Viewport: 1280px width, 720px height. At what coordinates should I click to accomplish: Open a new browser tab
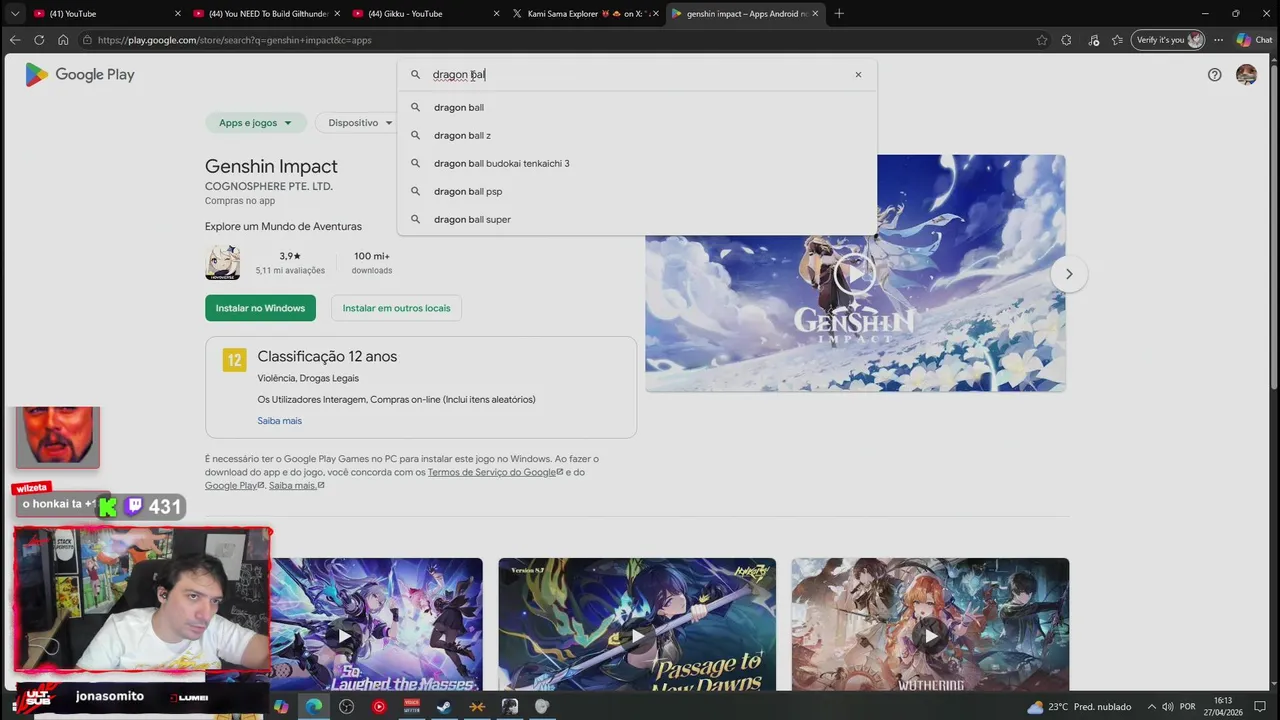click(839, 14)
